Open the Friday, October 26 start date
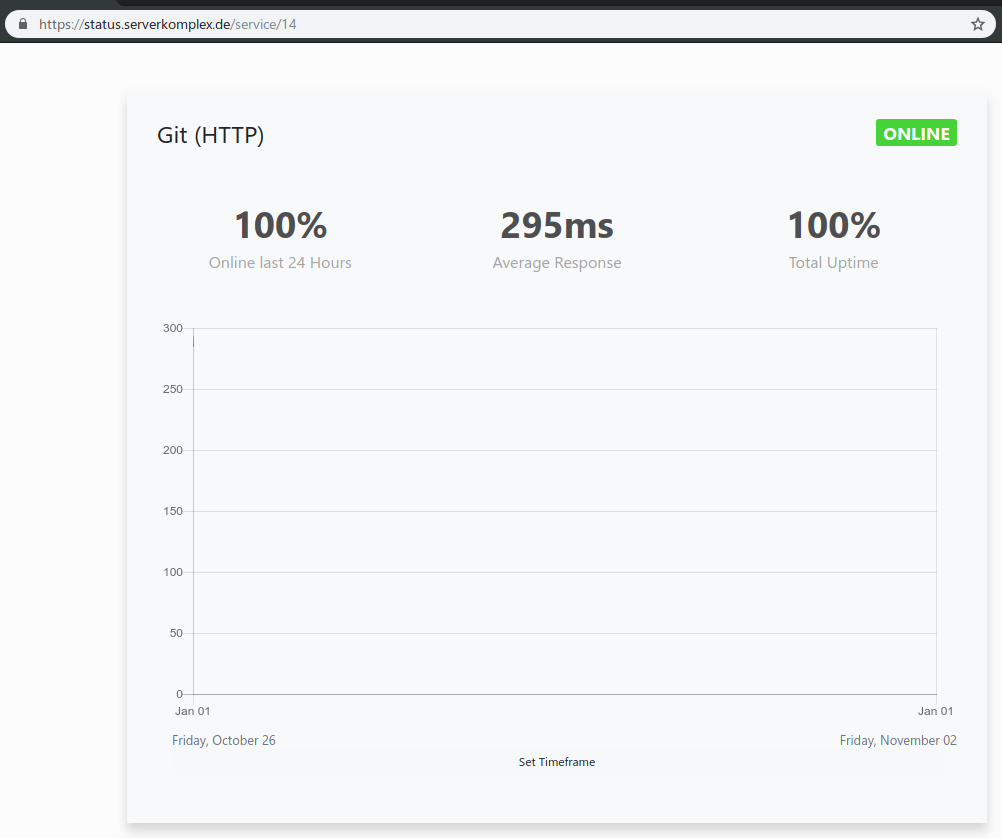Screen dimensions: 1002x838 point(223,740)
